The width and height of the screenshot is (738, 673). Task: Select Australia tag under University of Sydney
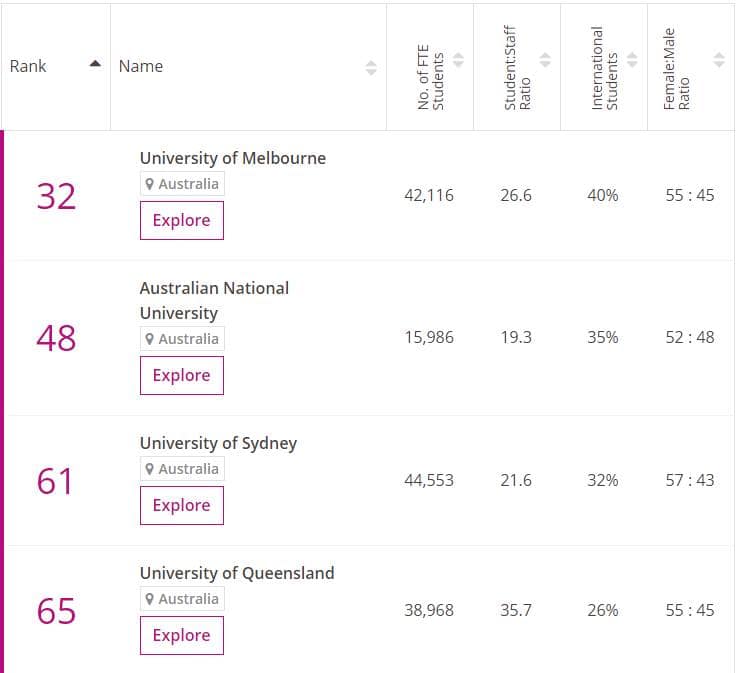182,468
